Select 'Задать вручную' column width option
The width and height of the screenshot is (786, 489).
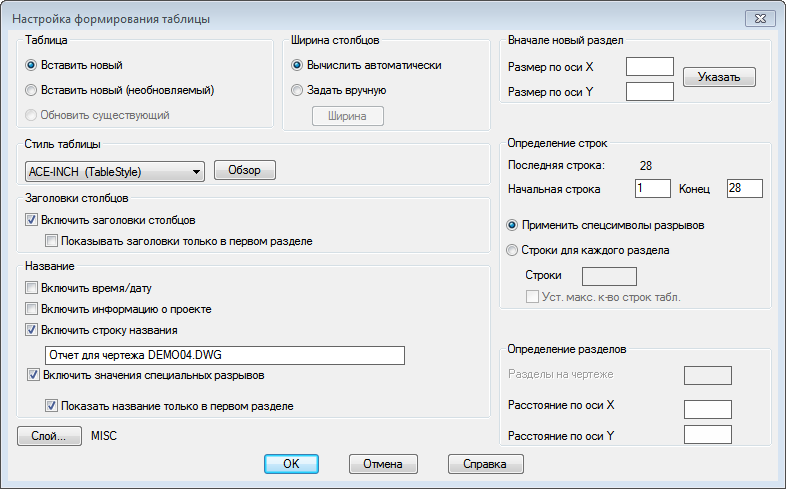pos(296,90)
